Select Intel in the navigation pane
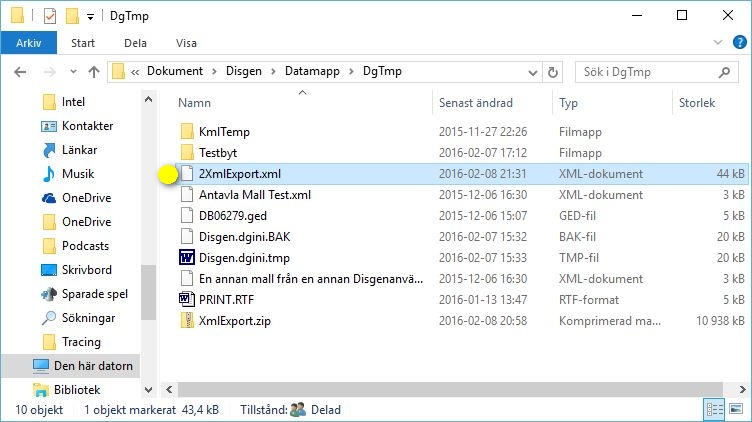This screenshot has width=752, height=422. 73,102
